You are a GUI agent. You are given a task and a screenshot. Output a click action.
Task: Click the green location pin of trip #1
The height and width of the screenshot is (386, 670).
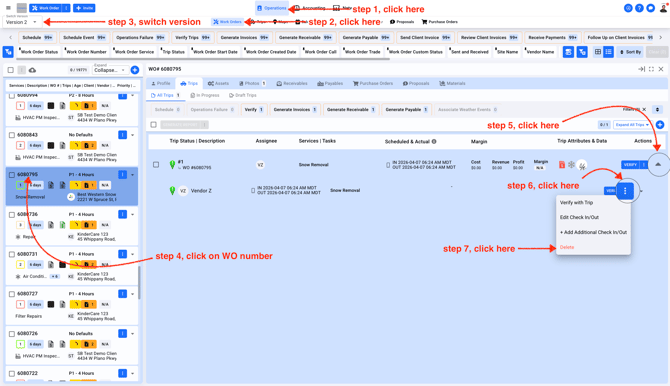coord(172,165)
